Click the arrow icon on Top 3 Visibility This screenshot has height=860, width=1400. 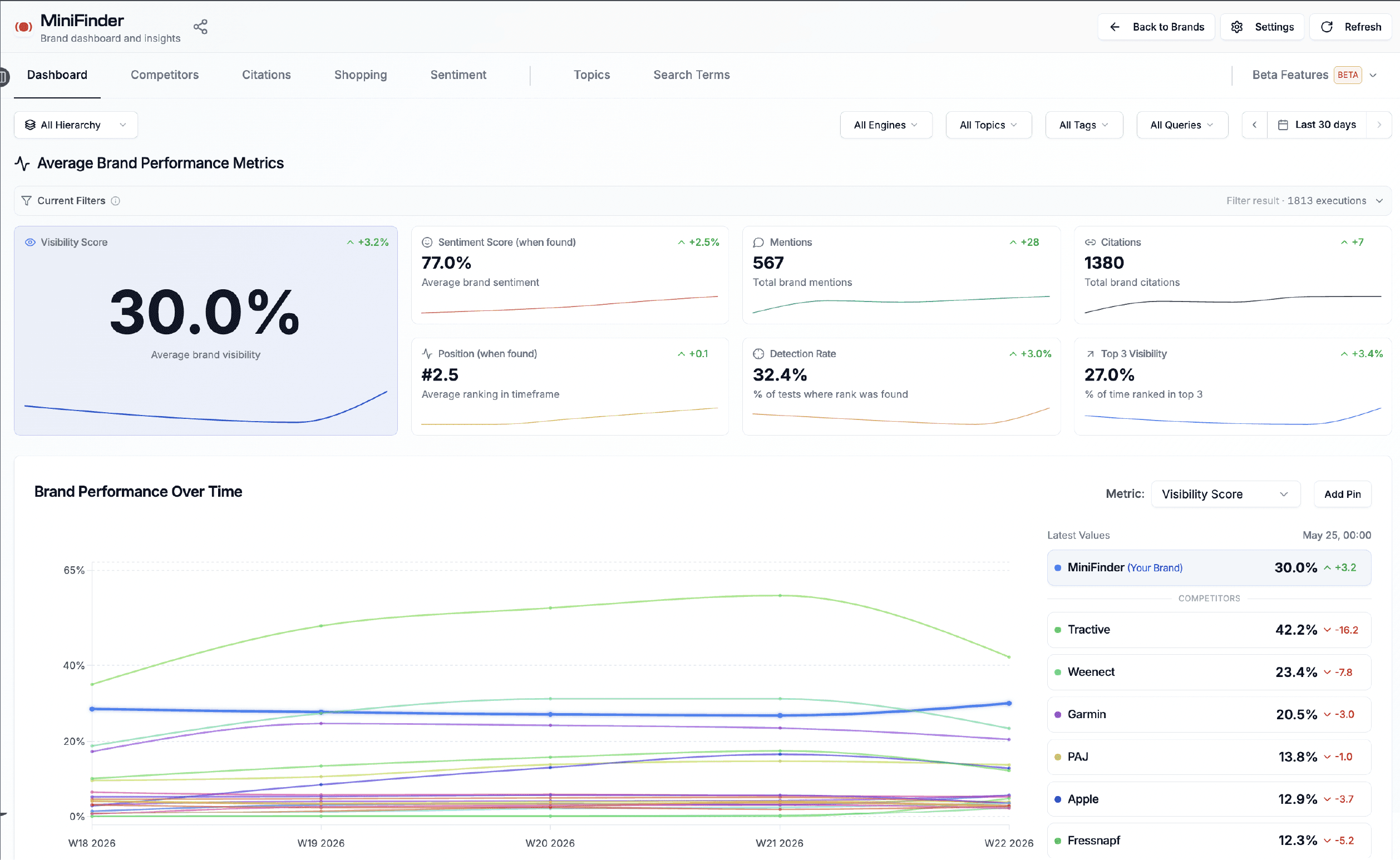point(1090,354)
